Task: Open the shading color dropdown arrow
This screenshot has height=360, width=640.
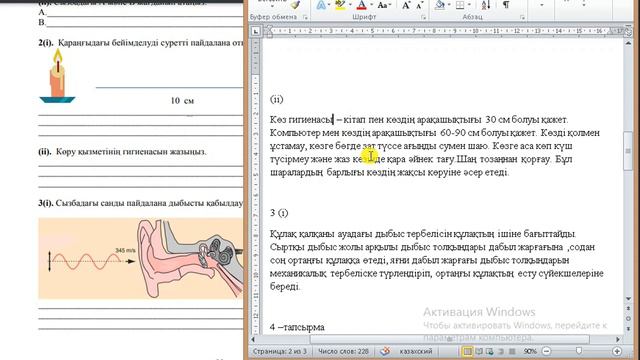Action: pos(449,5)
